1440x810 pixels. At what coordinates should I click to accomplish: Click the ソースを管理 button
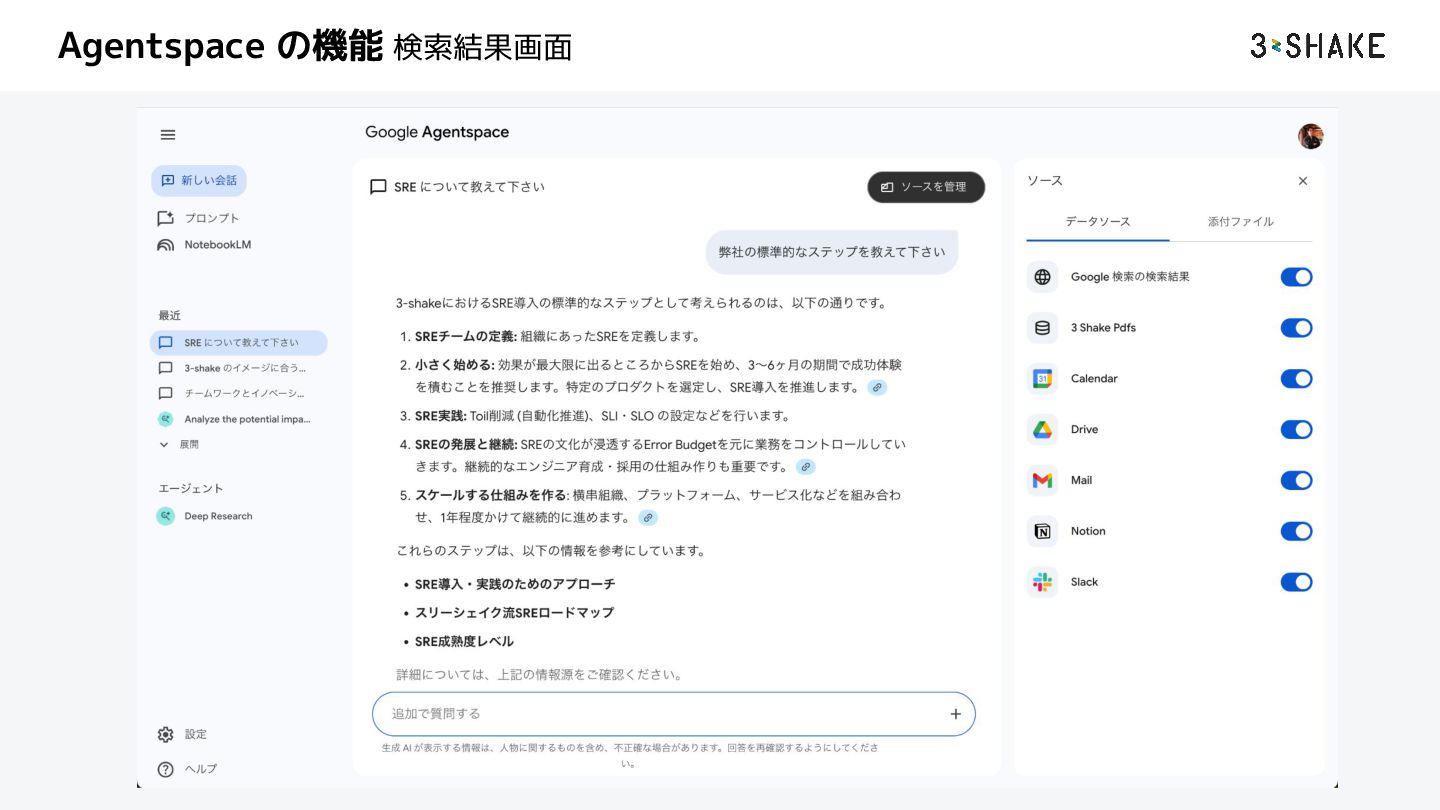click(926, 187)
